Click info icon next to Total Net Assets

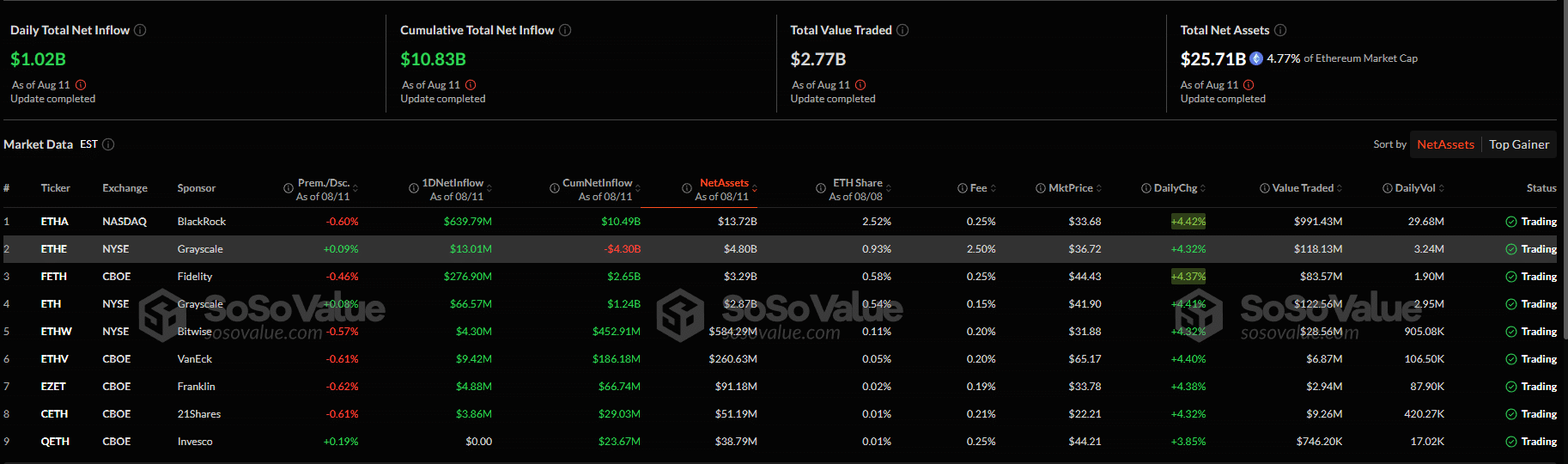tap(1280, 30)
